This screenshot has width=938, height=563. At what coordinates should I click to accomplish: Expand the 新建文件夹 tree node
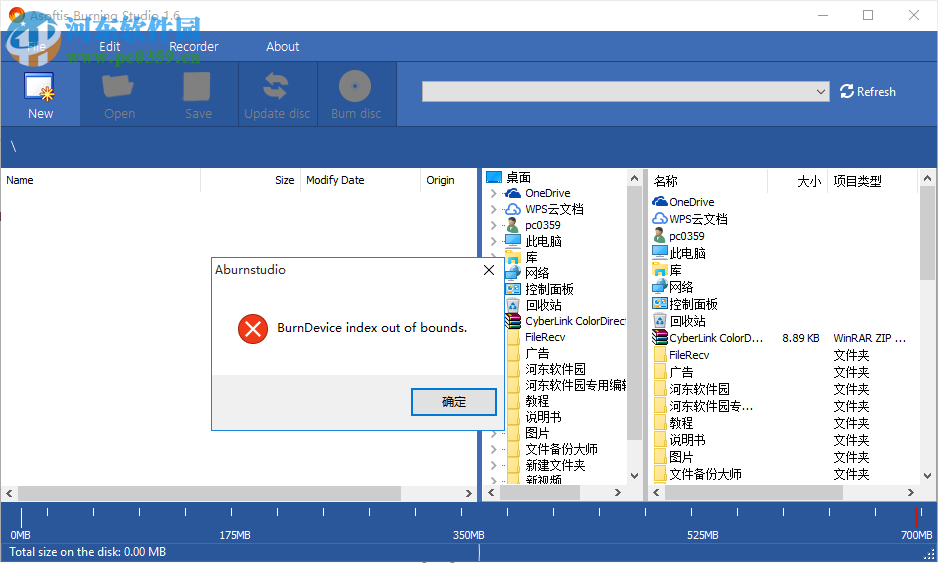click(x=494, y=465)
